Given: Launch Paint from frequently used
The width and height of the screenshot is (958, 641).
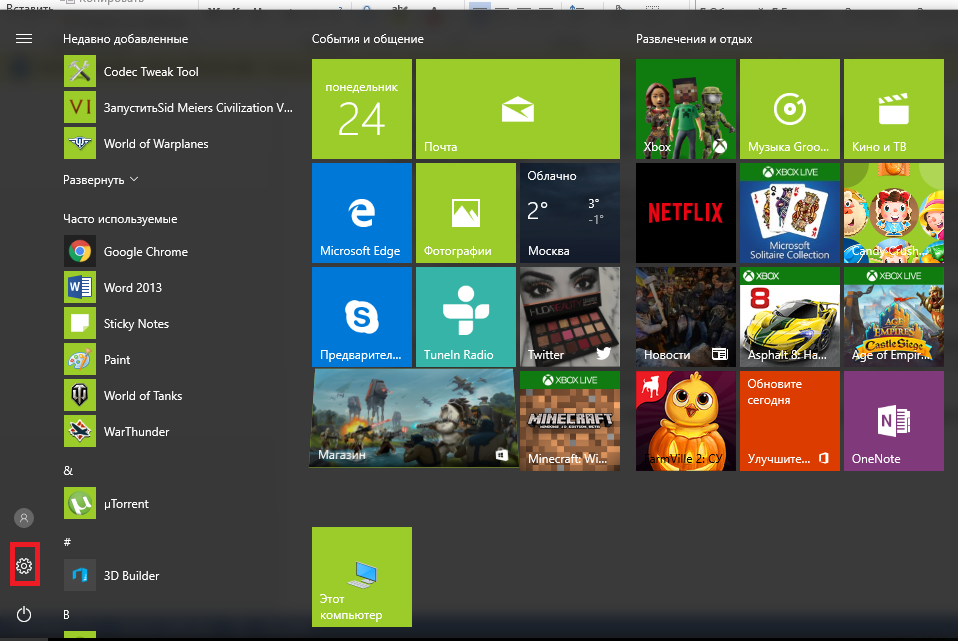Looking at the screenshot, I should (178, 359).
